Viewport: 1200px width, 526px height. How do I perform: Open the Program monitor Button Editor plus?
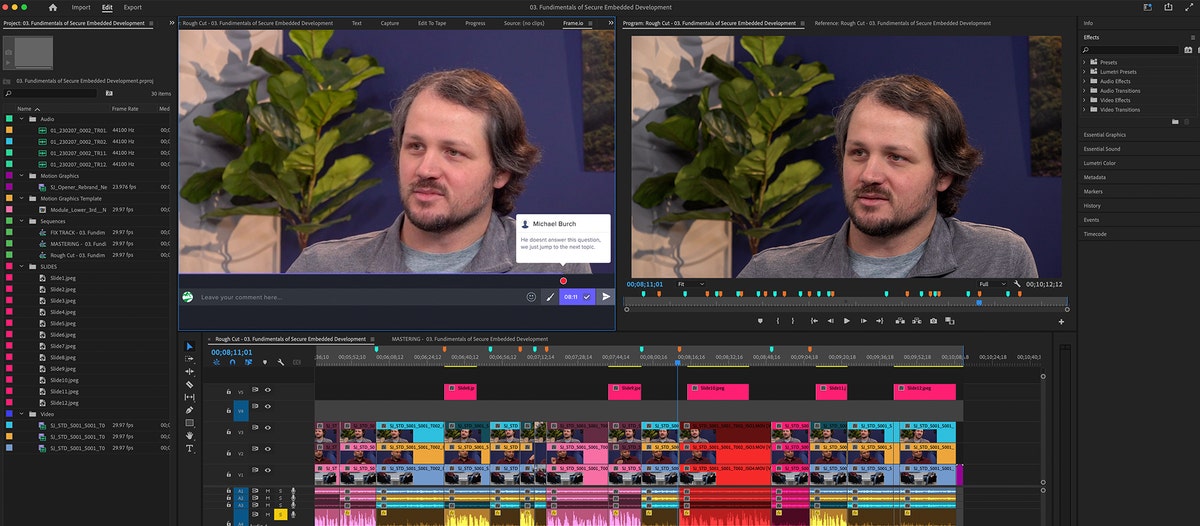point(1061,322)
